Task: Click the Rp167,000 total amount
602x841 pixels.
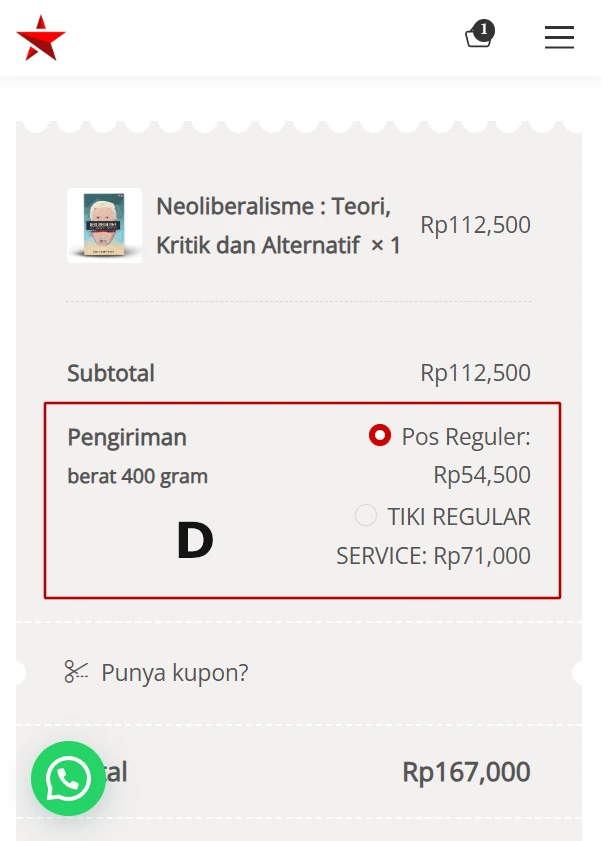Action: [x=466, y=771]
